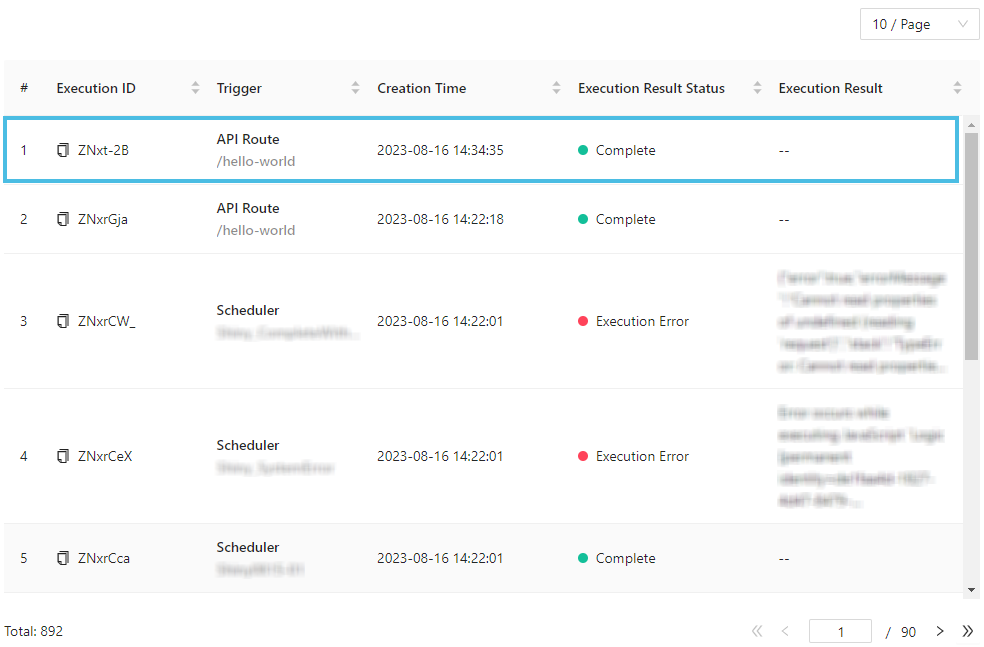984x647 pixels.
Task: Jump to the first page
Action: pos(757,631)
